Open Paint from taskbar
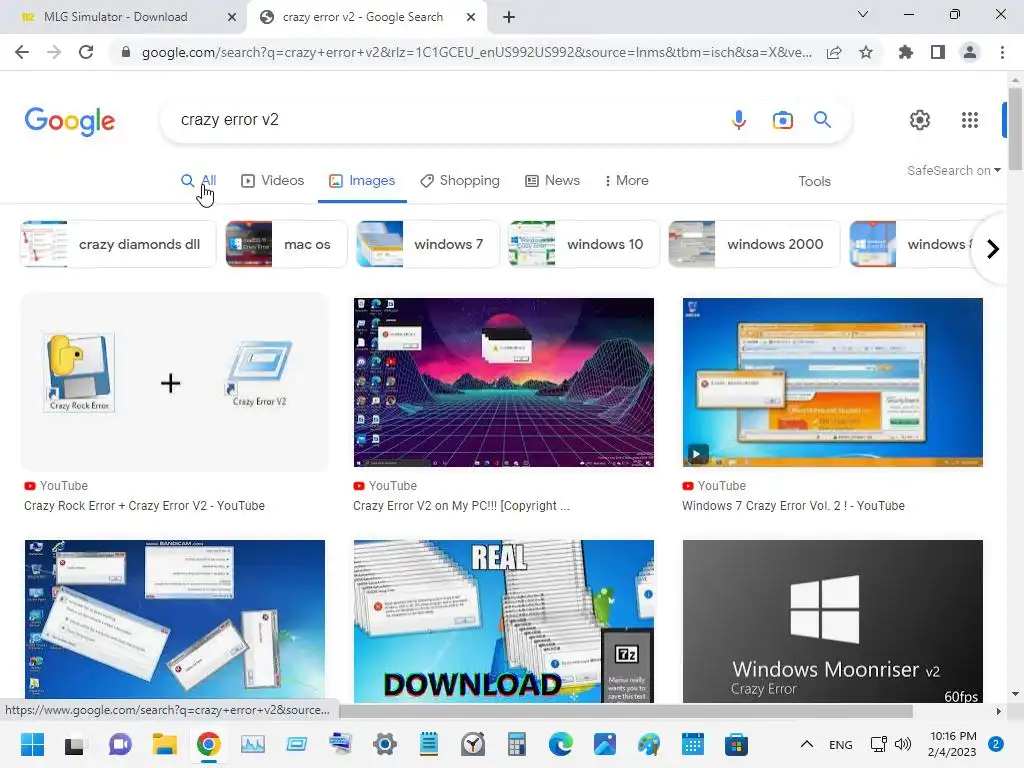Screen dimensions: 1024x768 point(648,744)
